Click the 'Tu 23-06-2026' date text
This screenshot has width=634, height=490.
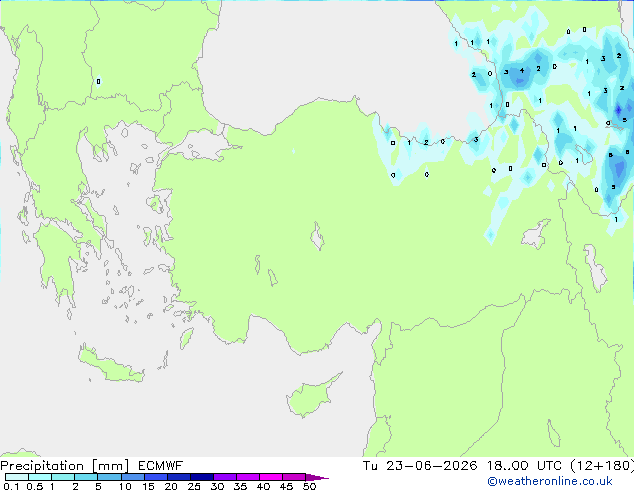pos(420,466)
